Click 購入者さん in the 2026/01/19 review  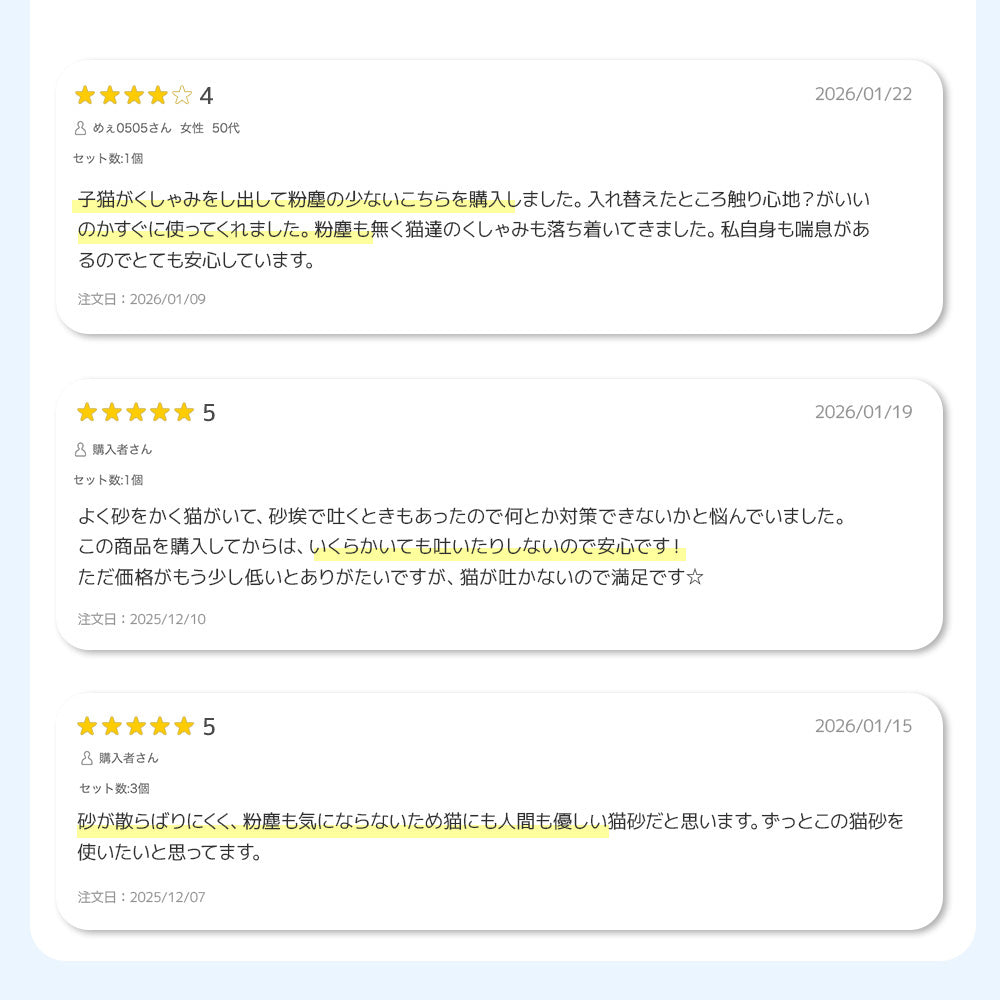coord(122,449)
